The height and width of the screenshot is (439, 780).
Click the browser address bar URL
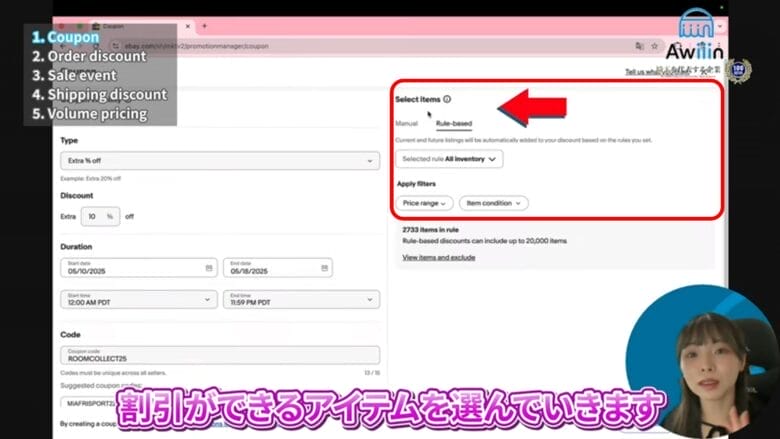point(196,46)
